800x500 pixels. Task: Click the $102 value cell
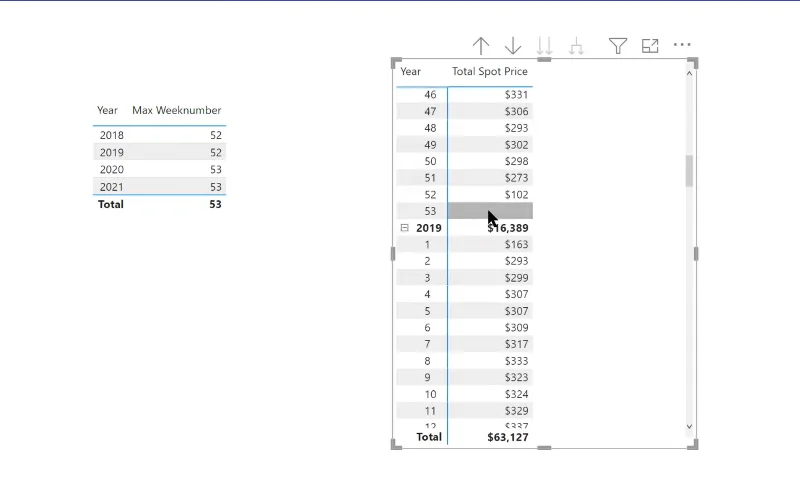[516, 194]
